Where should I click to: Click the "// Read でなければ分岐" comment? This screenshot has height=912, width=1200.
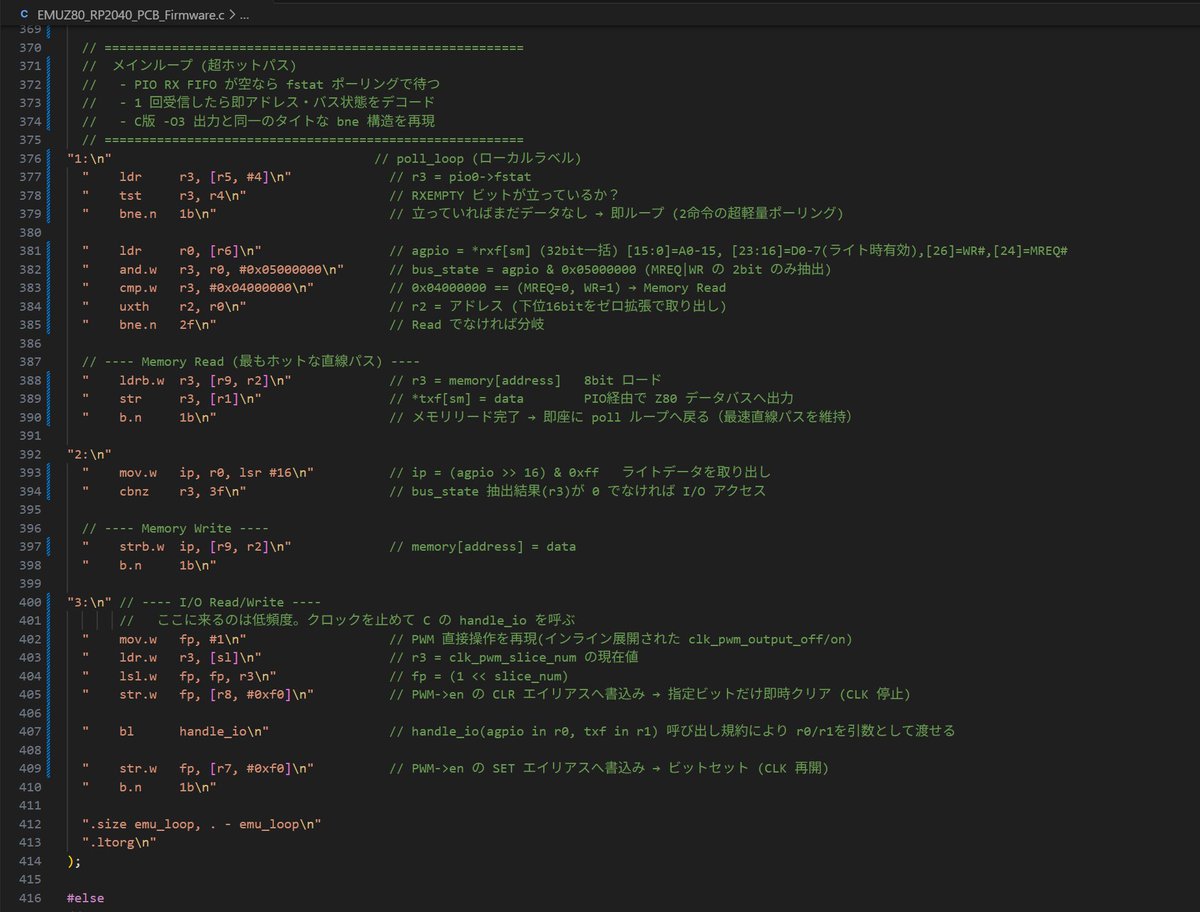(x=468, y=325)
